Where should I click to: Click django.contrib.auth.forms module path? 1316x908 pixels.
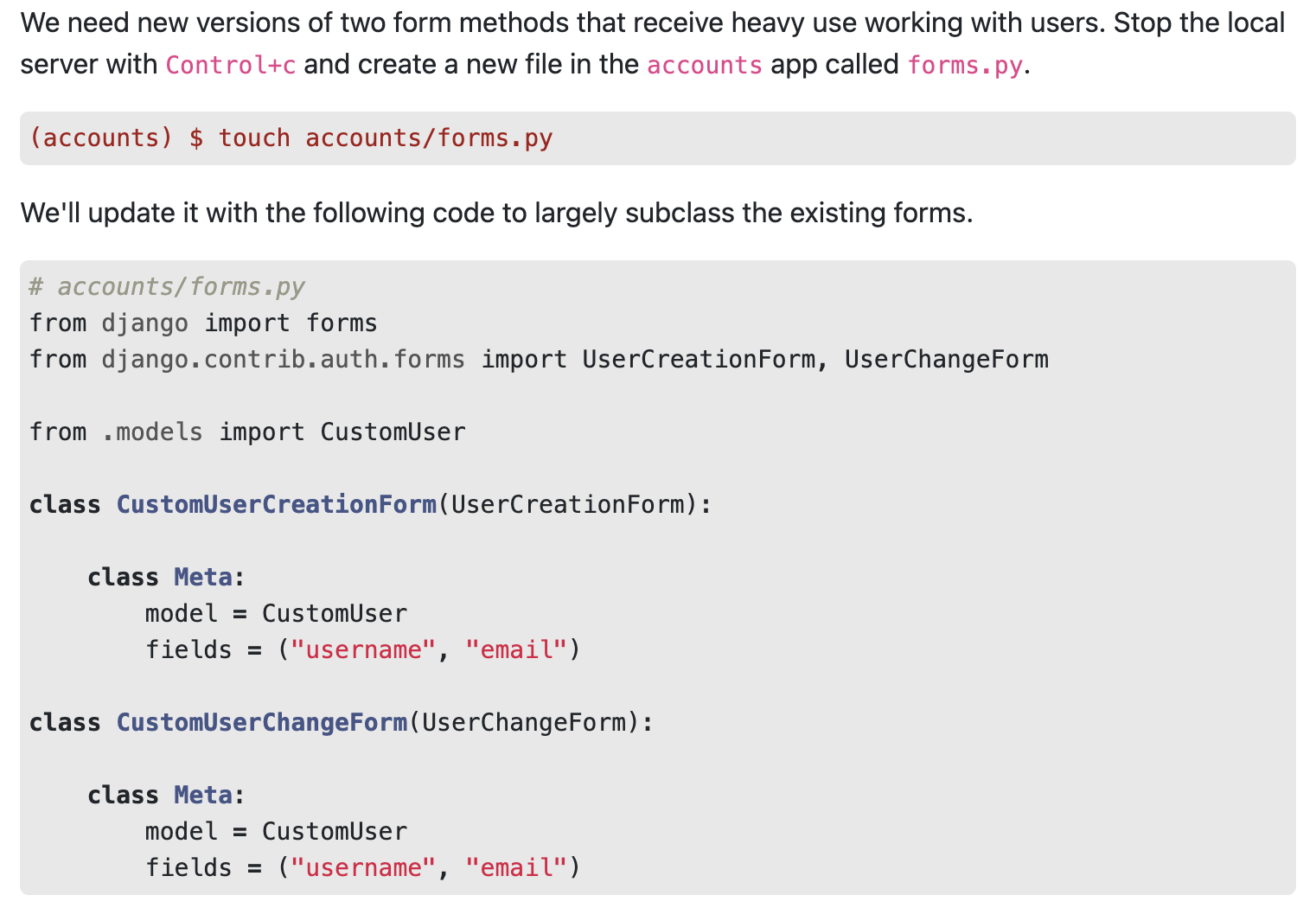tap(283, 360)
